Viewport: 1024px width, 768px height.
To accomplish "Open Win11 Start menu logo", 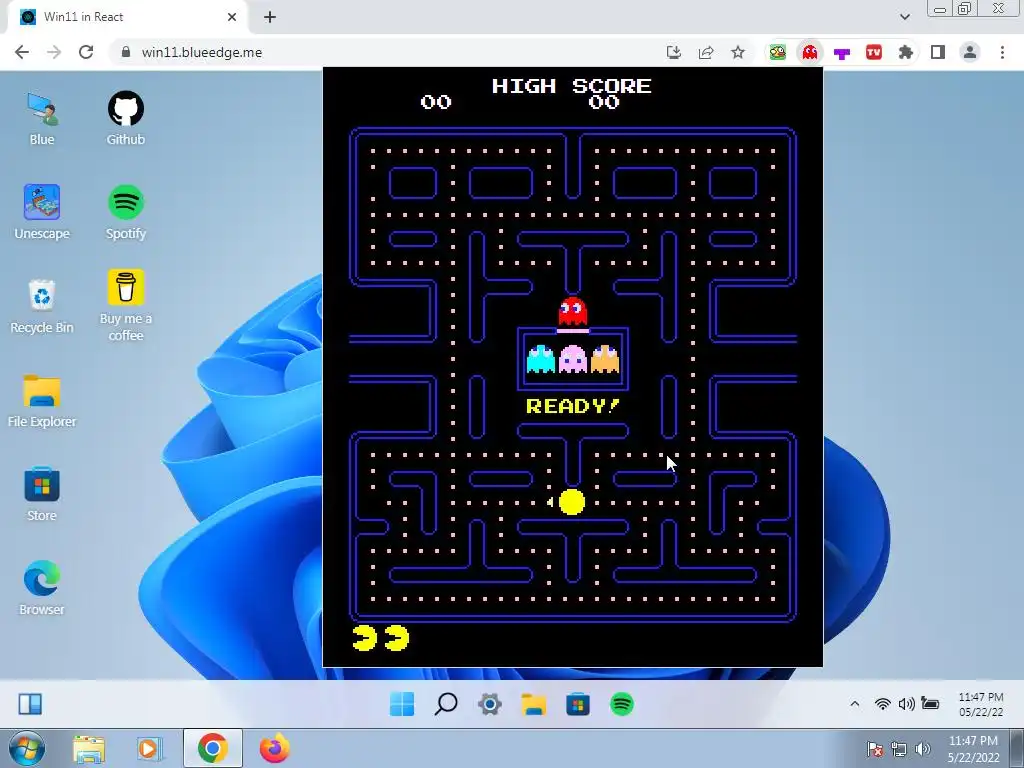I will (x=402, y=704).
